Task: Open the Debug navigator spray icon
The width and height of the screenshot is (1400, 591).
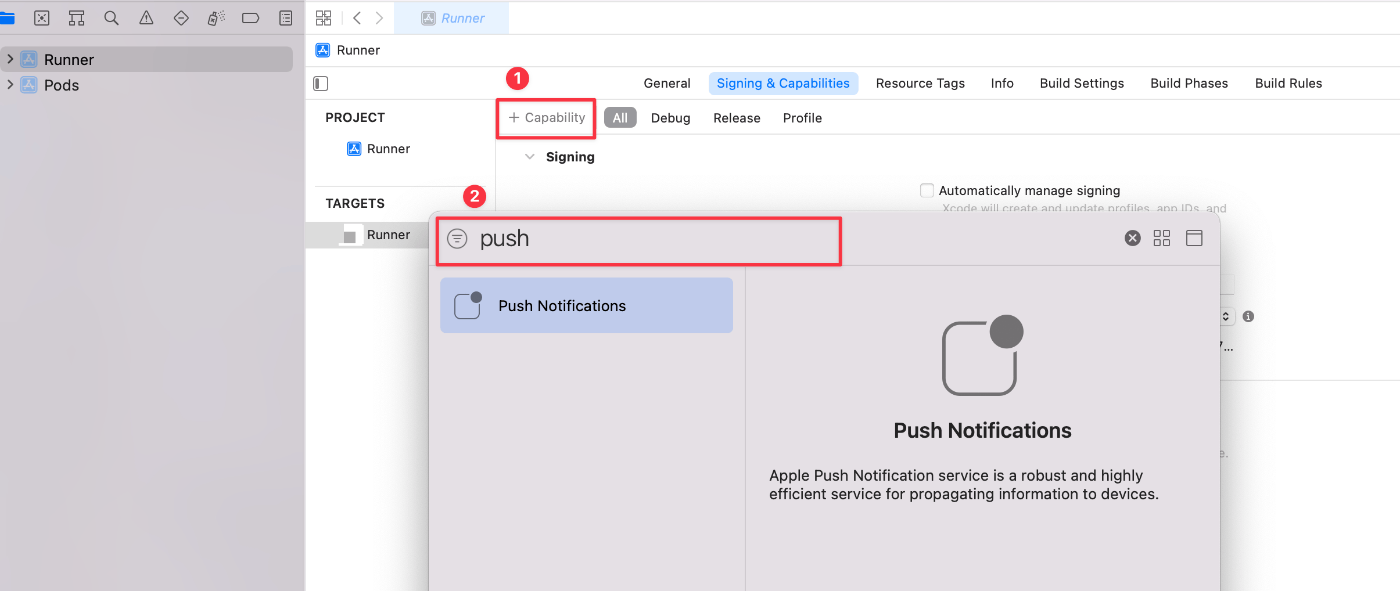Action: 216,18
